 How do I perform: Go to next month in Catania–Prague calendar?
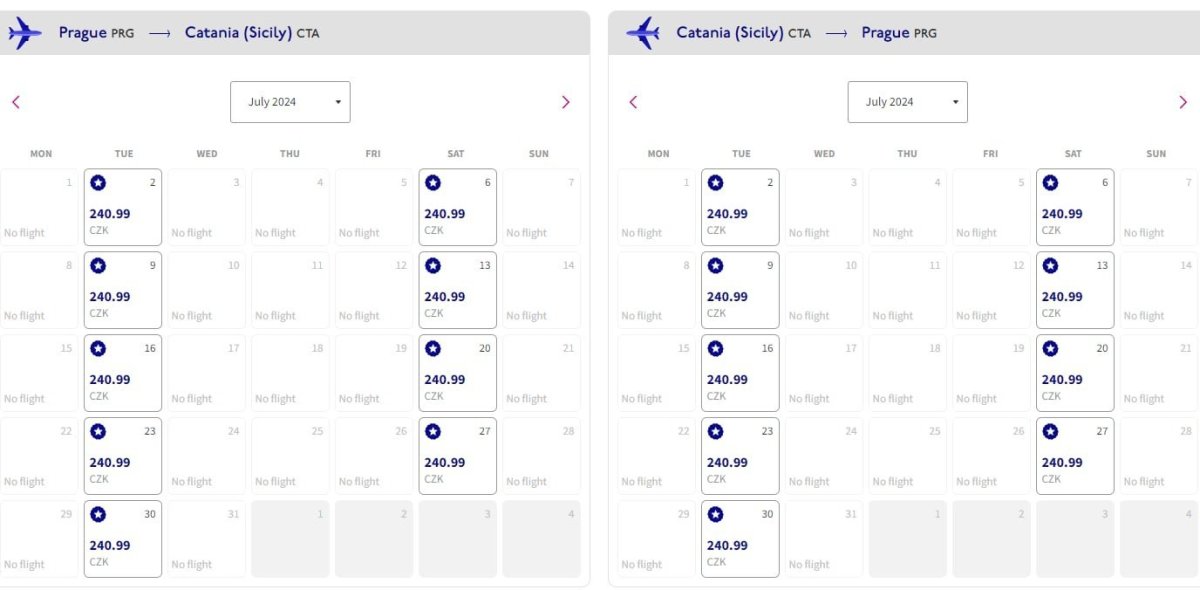coord(1182,102)
